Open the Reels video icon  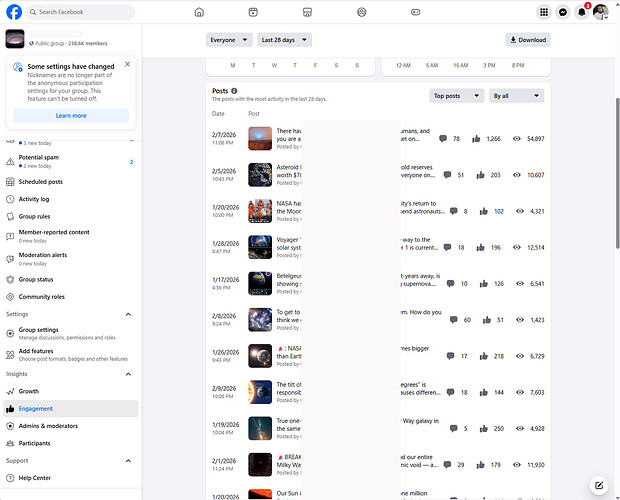click(253, 12)
